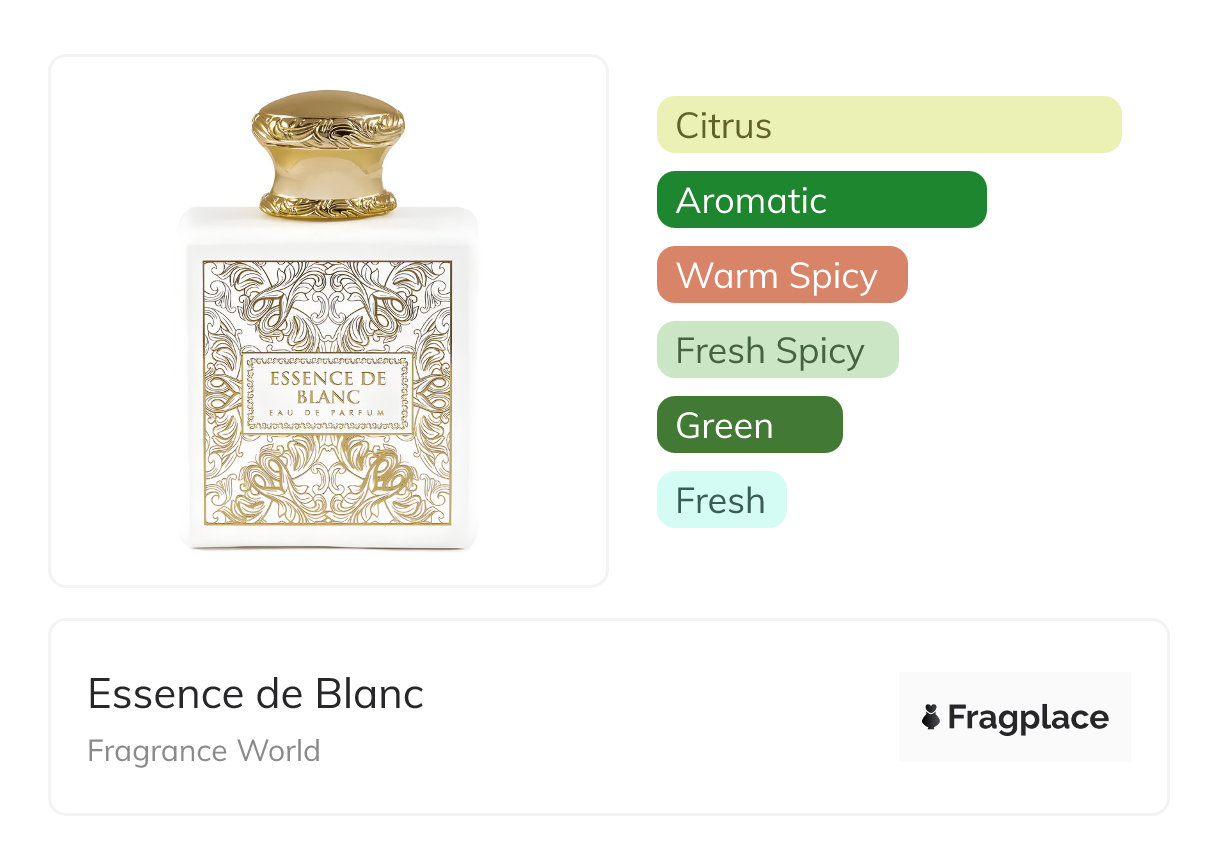Select the dark Green accord bar

tap(749, 425)
